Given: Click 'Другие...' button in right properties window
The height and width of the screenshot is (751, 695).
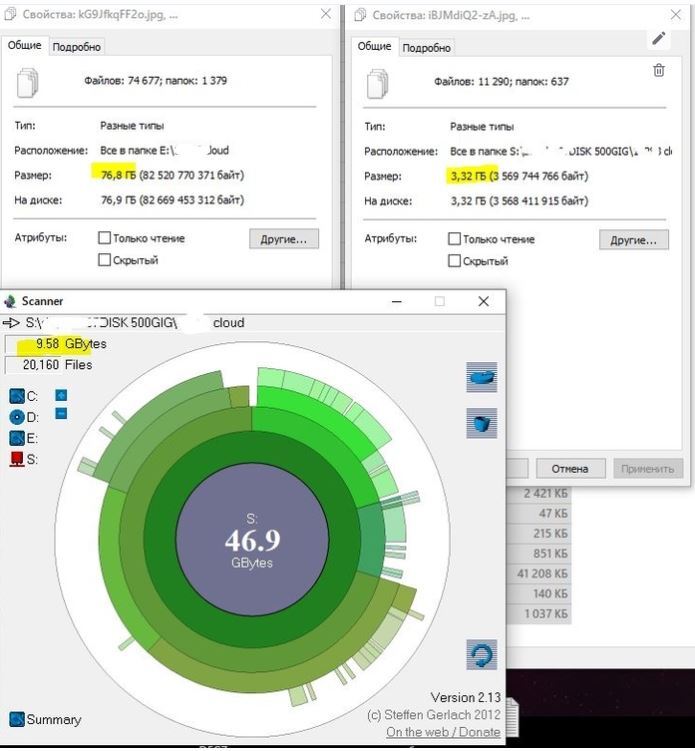Looking at the screenshot, I should (x=633, y=240).
